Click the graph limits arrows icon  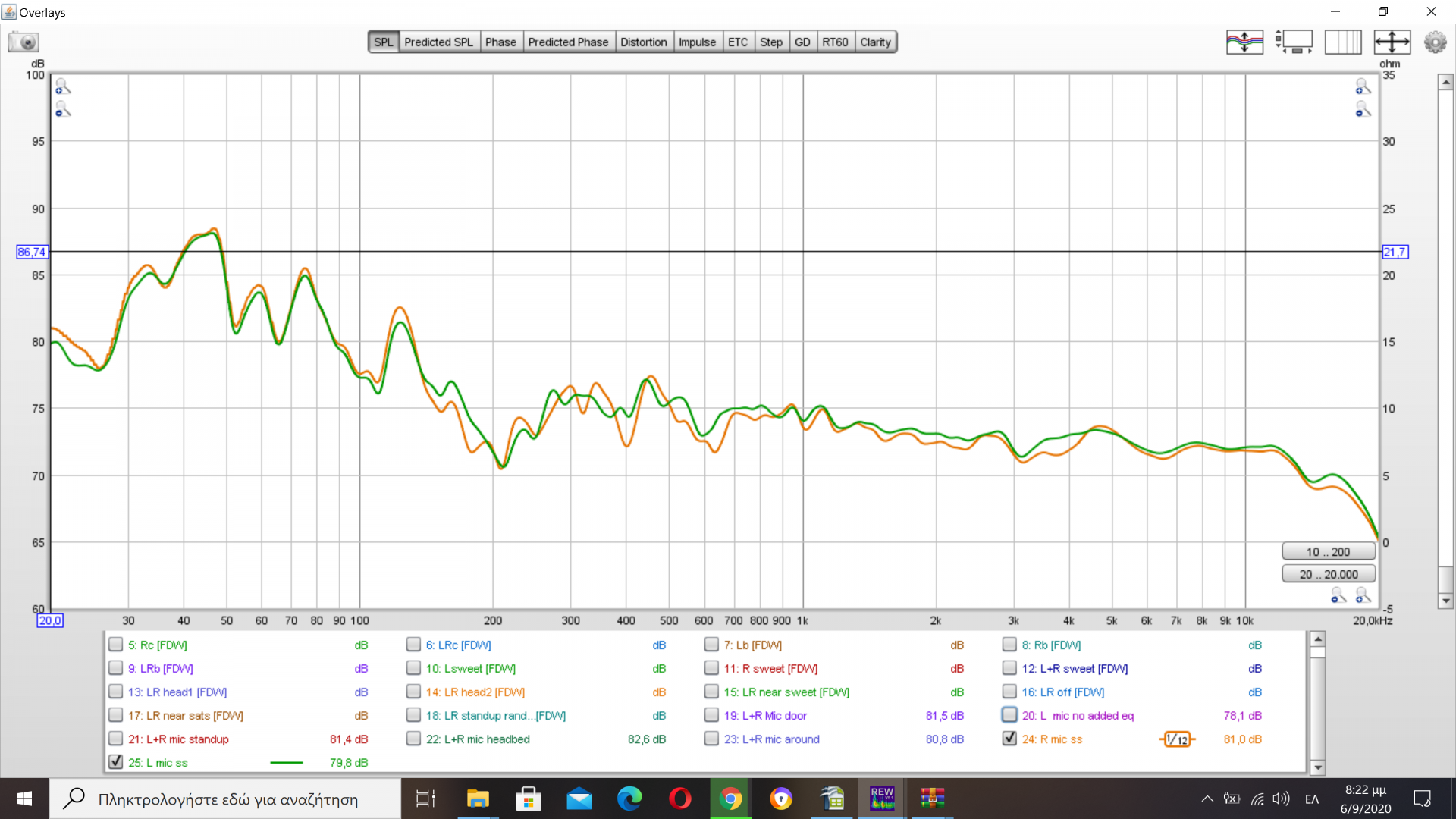1392,42
